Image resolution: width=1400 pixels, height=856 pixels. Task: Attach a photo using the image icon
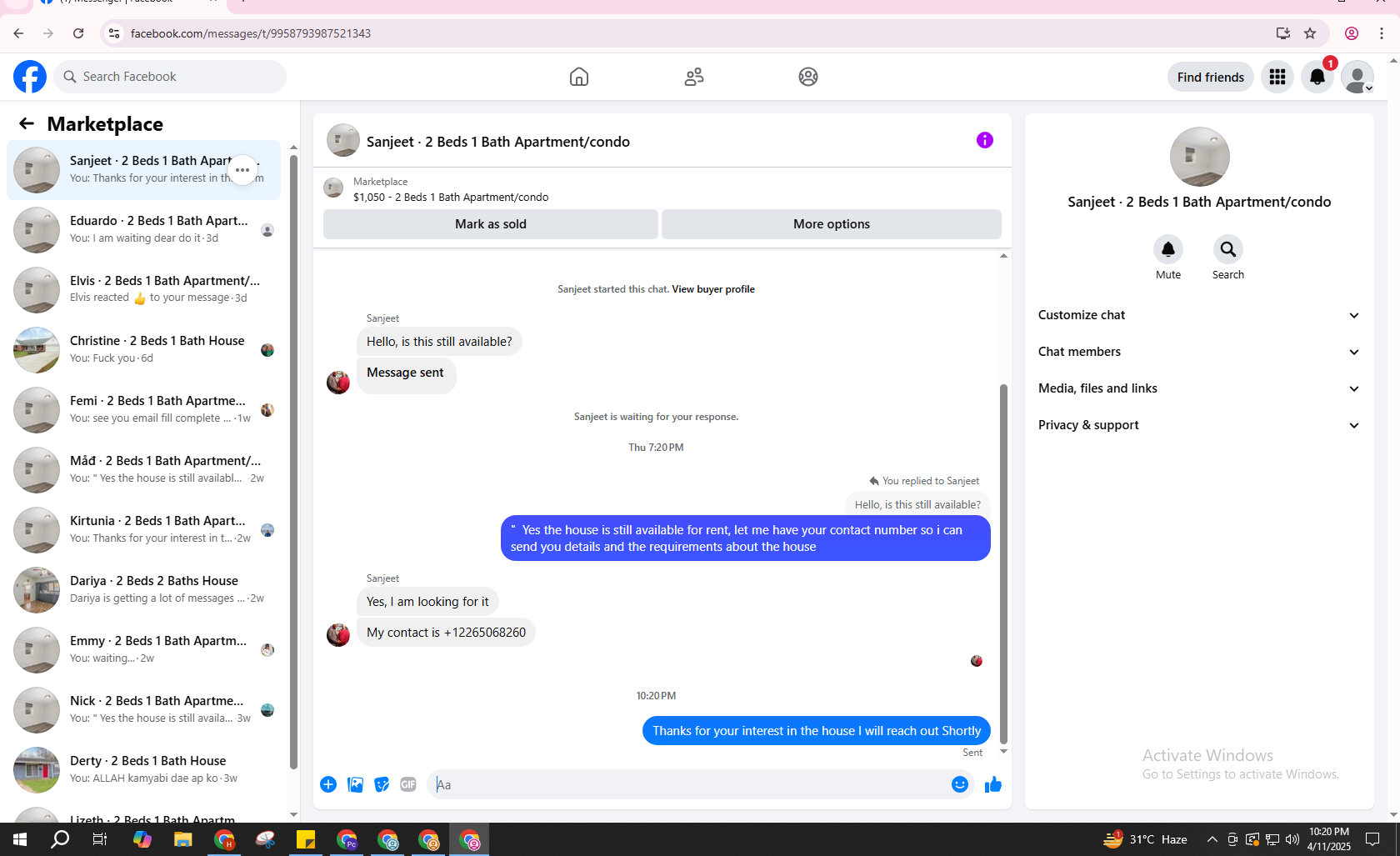click(355, 784)
